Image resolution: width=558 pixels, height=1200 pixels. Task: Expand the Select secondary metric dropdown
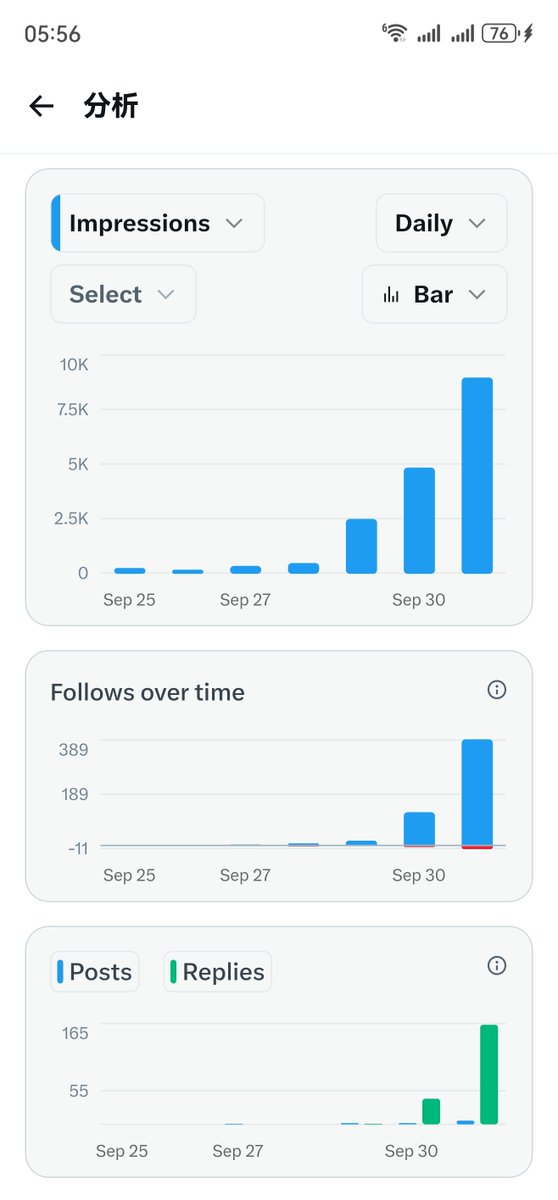pyautogui.click(x=123, y=294)
